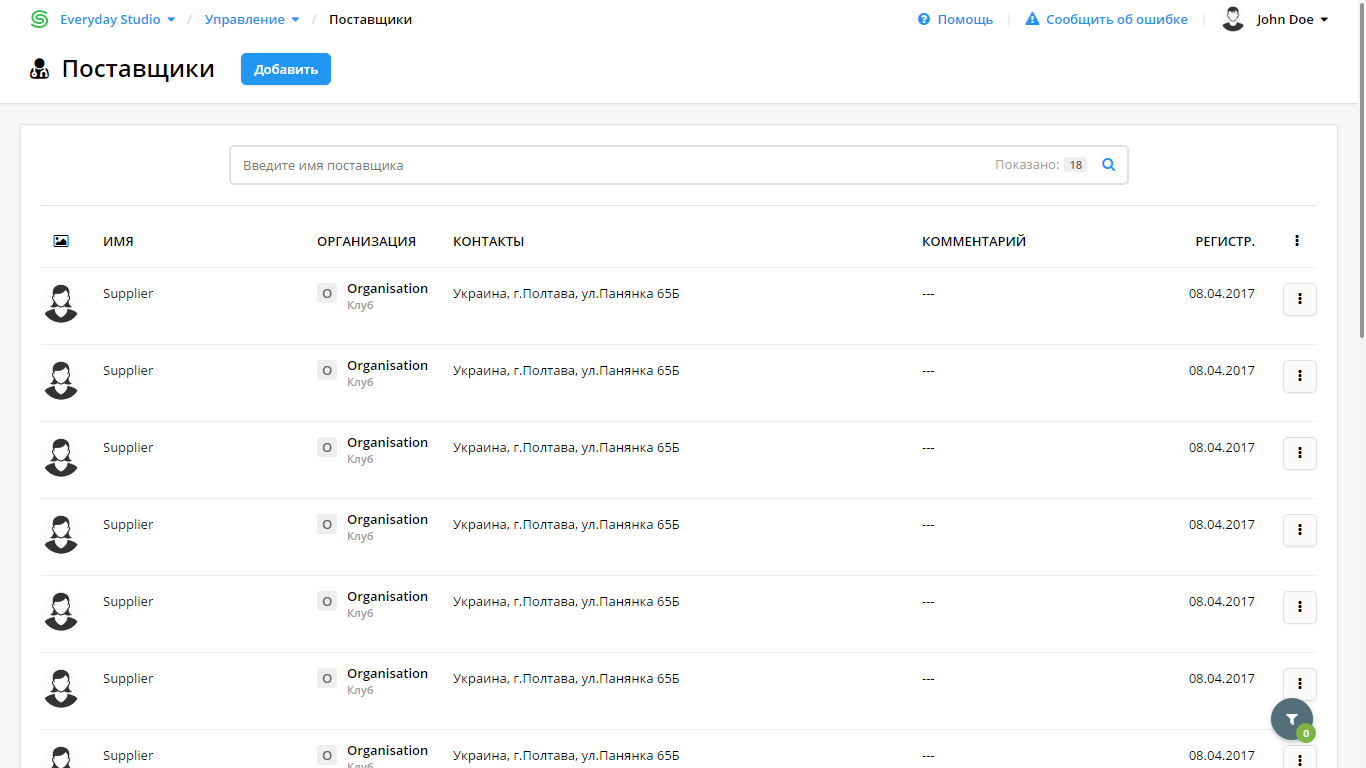Sort by the ИМЯ column header
This screenshot has width=1366, height=768.
118,241
